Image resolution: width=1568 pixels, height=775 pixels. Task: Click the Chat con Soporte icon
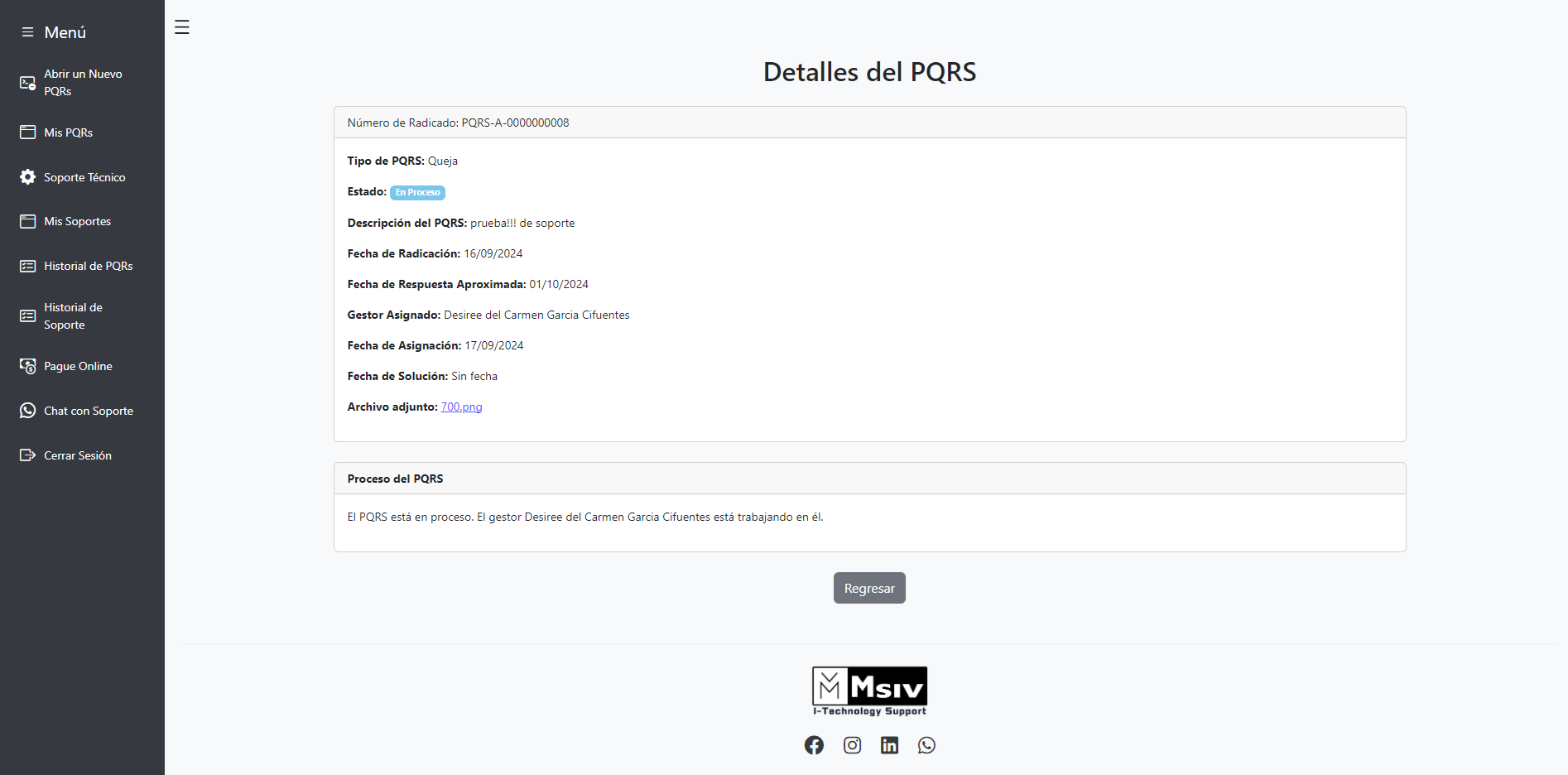coord(27,411)
